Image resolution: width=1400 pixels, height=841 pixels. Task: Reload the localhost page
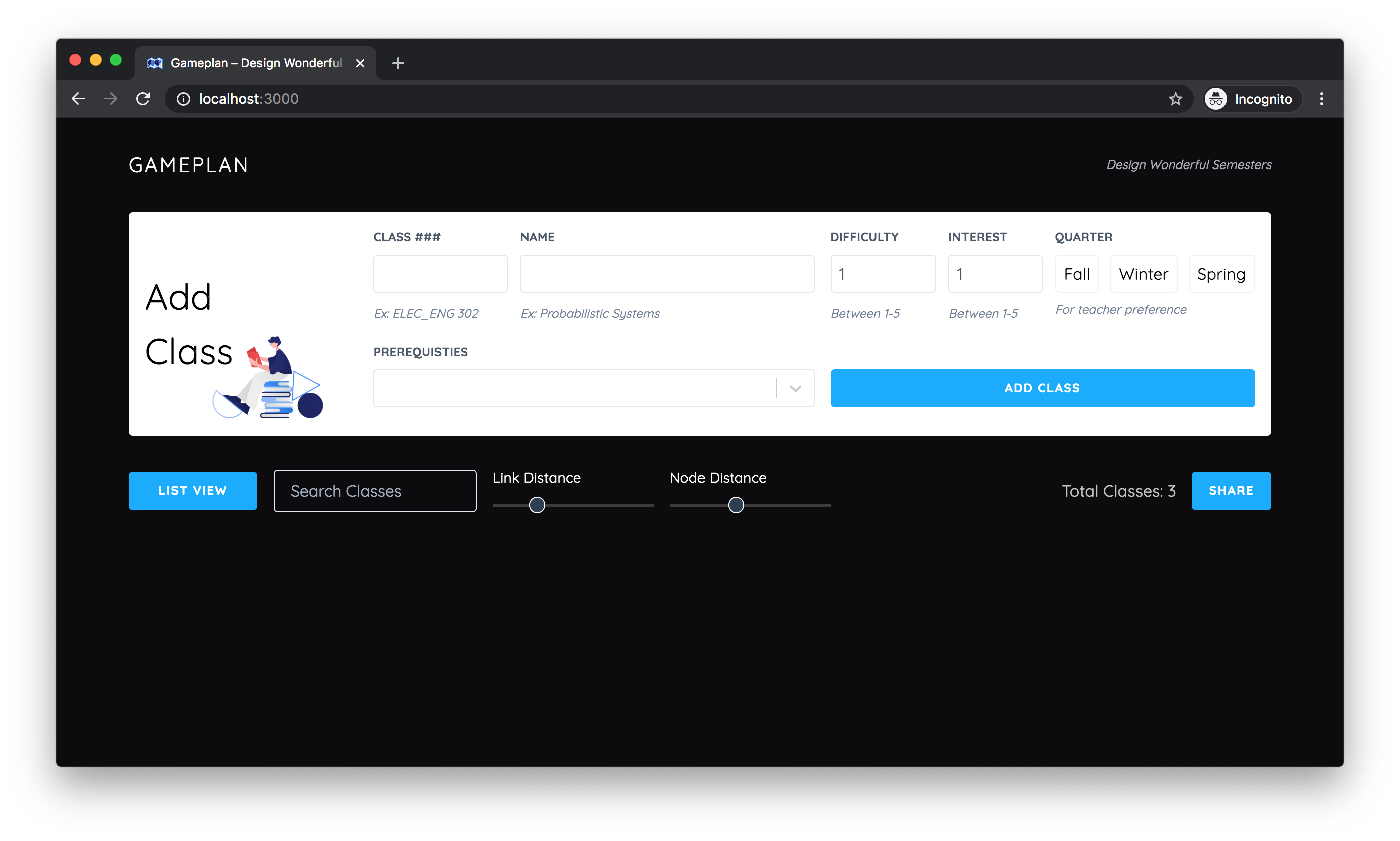(143, 99)
